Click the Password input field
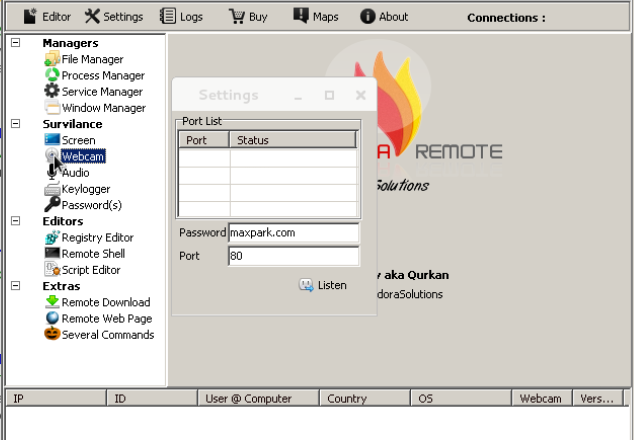Image resolution: width=637 pixels, height=440 pixels. [292, 233]
